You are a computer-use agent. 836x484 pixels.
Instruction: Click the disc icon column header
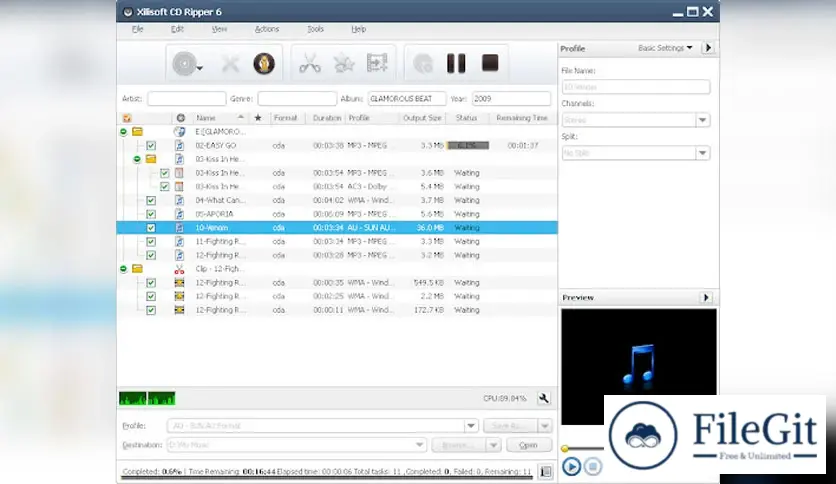(x=181, y=118)
